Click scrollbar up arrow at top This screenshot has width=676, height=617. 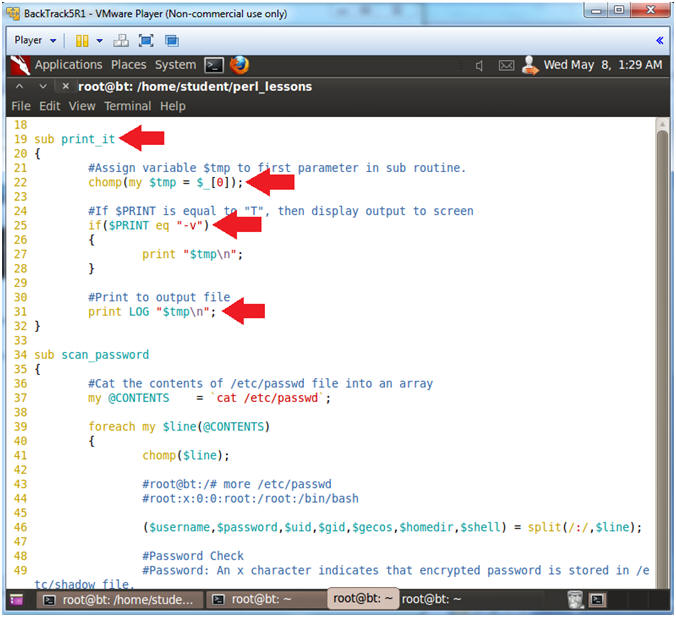pos(662,124)
